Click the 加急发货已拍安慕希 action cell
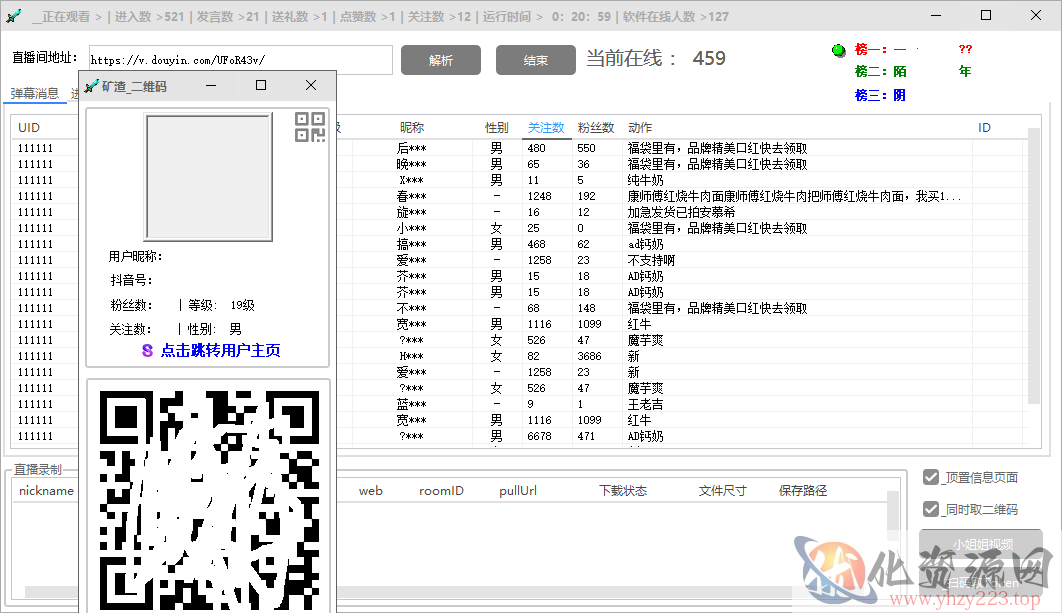 tap(681, 212)
